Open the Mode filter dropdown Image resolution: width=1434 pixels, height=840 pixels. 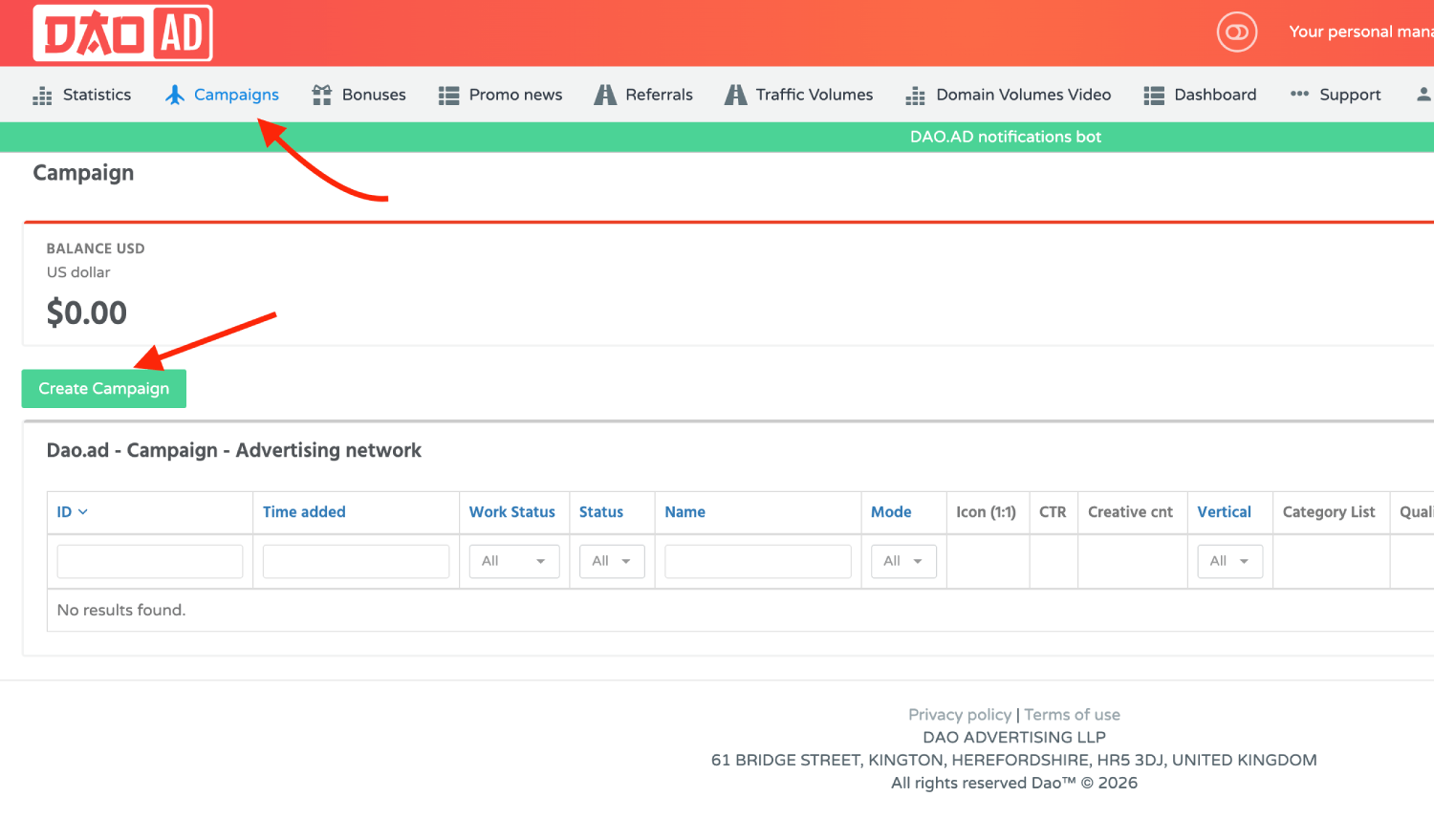pyautogui.click(x=903, y=561)
